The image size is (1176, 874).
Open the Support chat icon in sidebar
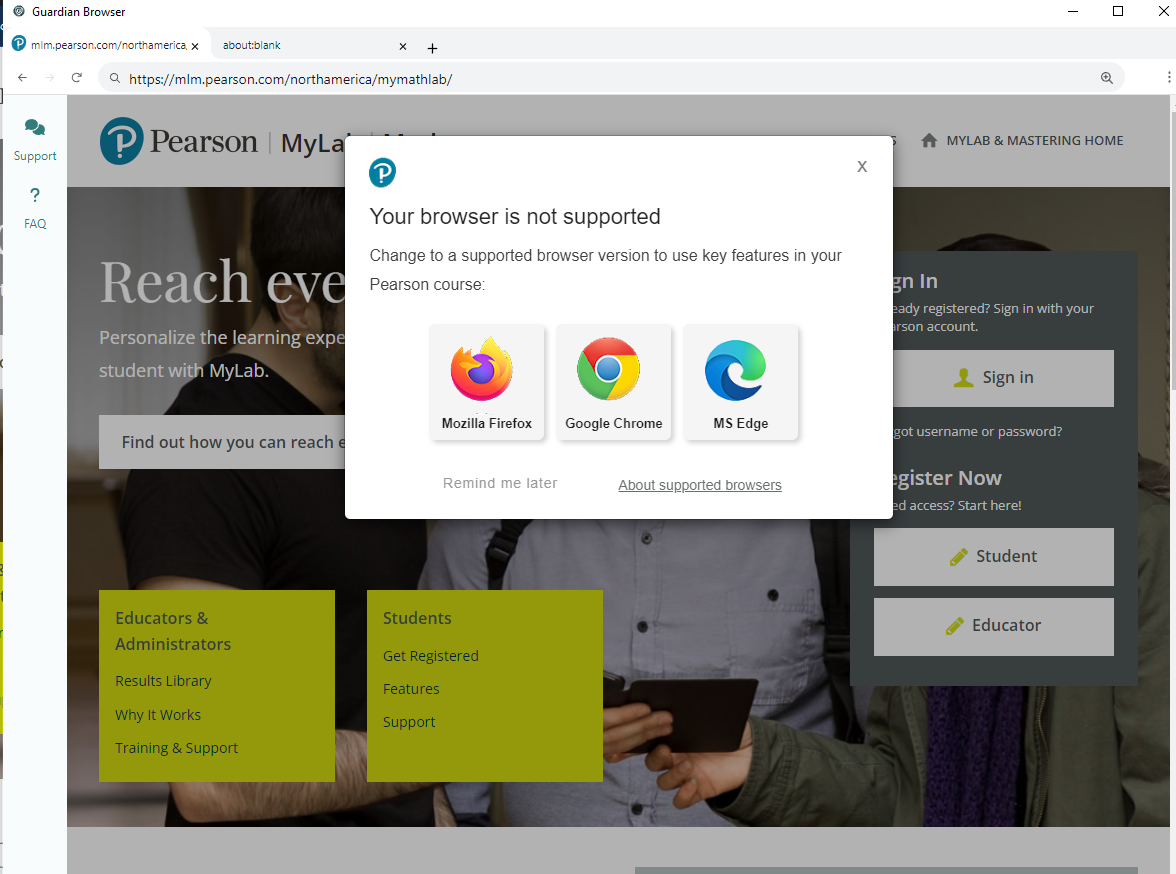tap(34, 128)
